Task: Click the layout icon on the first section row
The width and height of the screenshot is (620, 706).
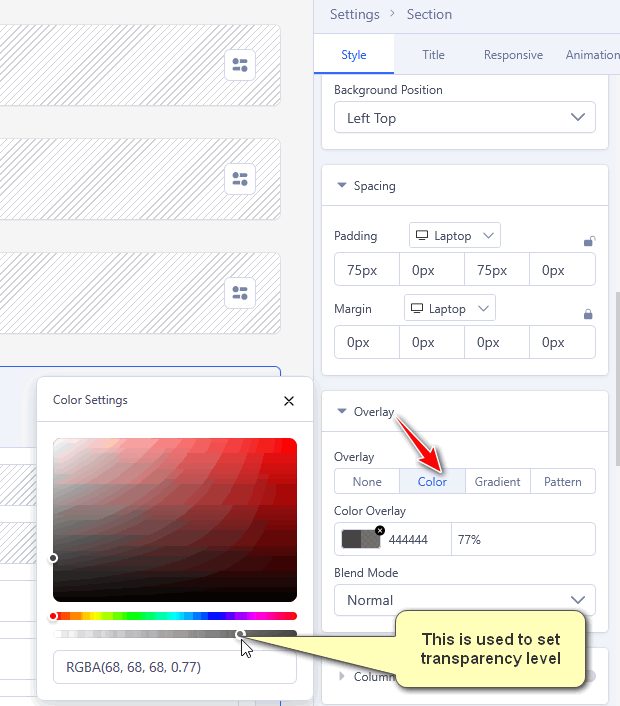Action: 240,66
